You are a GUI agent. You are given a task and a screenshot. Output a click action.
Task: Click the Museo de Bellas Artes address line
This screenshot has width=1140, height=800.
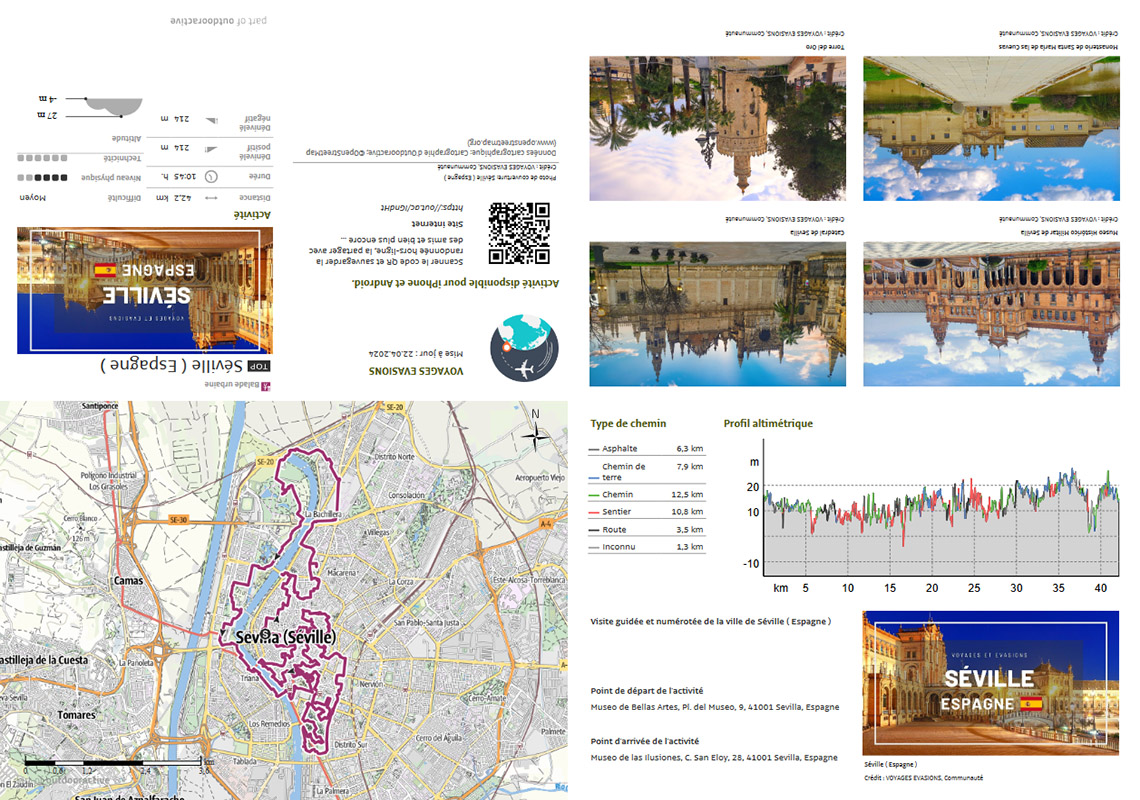[715, 707]
